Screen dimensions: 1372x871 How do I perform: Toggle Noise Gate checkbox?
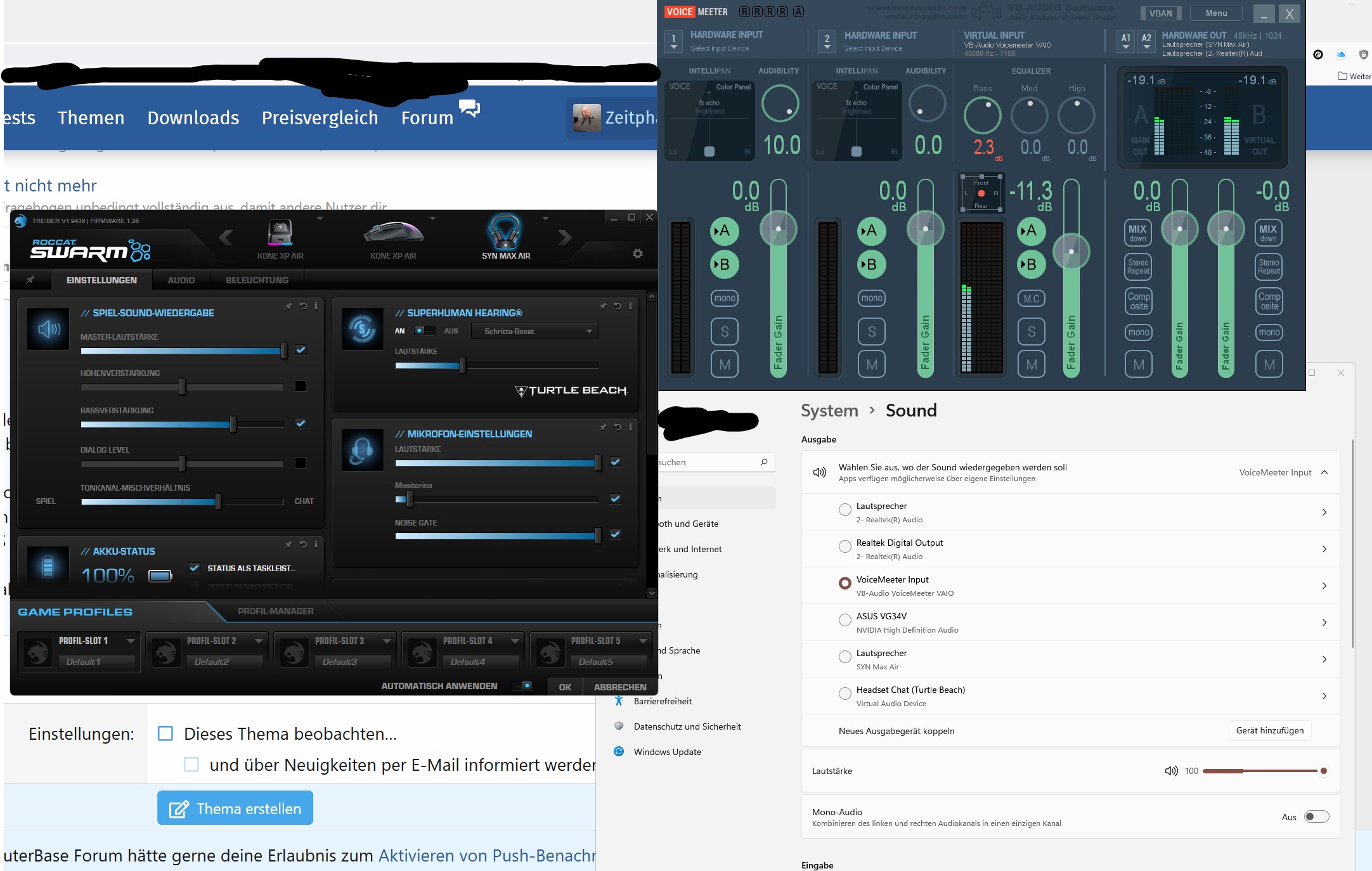(x=615, y=534)
